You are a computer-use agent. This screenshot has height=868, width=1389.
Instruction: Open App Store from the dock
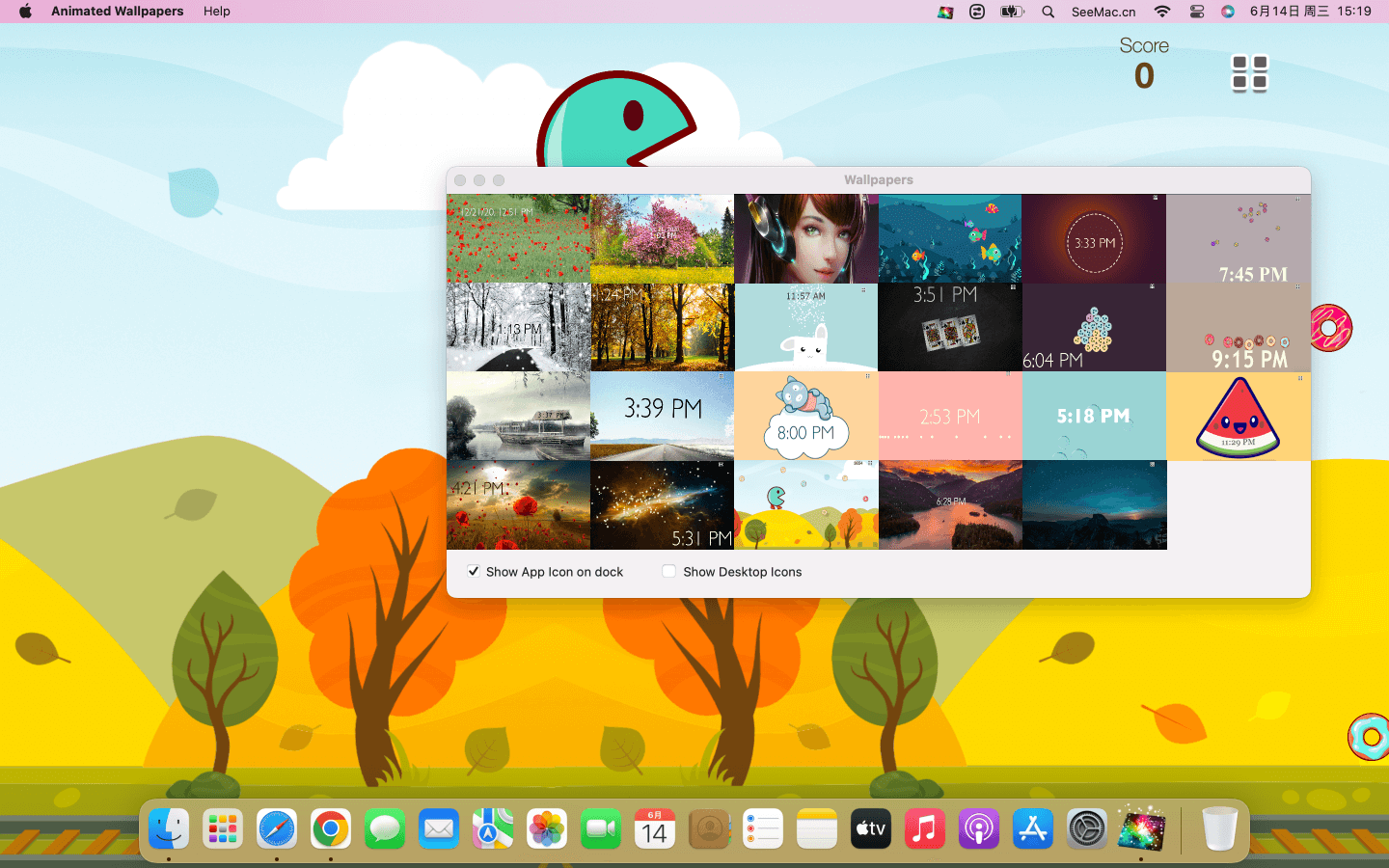click(1032, 829)
